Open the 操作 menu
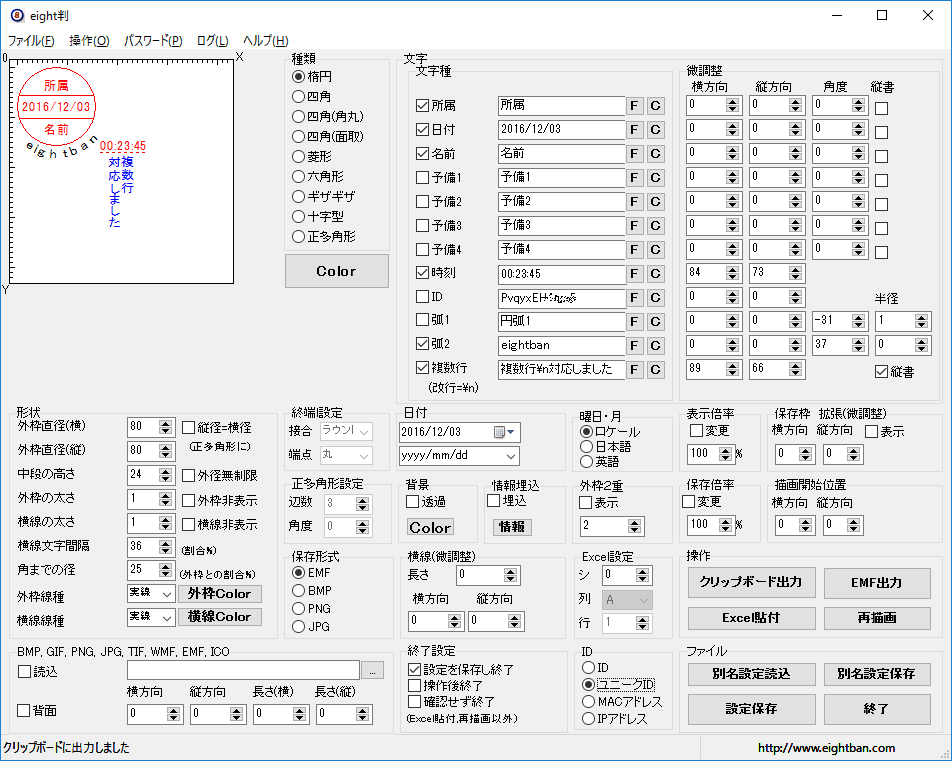Viewport: 952px width, 761px height. (x=89, y=41)
